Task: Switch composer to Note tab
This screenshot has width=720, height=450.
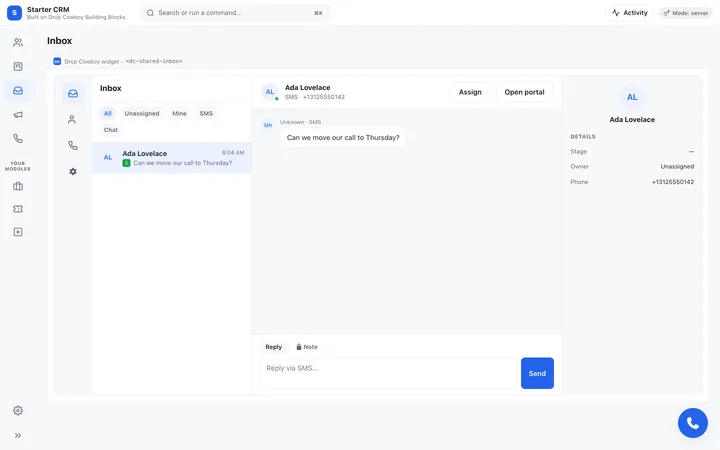Action: [307, 347]
